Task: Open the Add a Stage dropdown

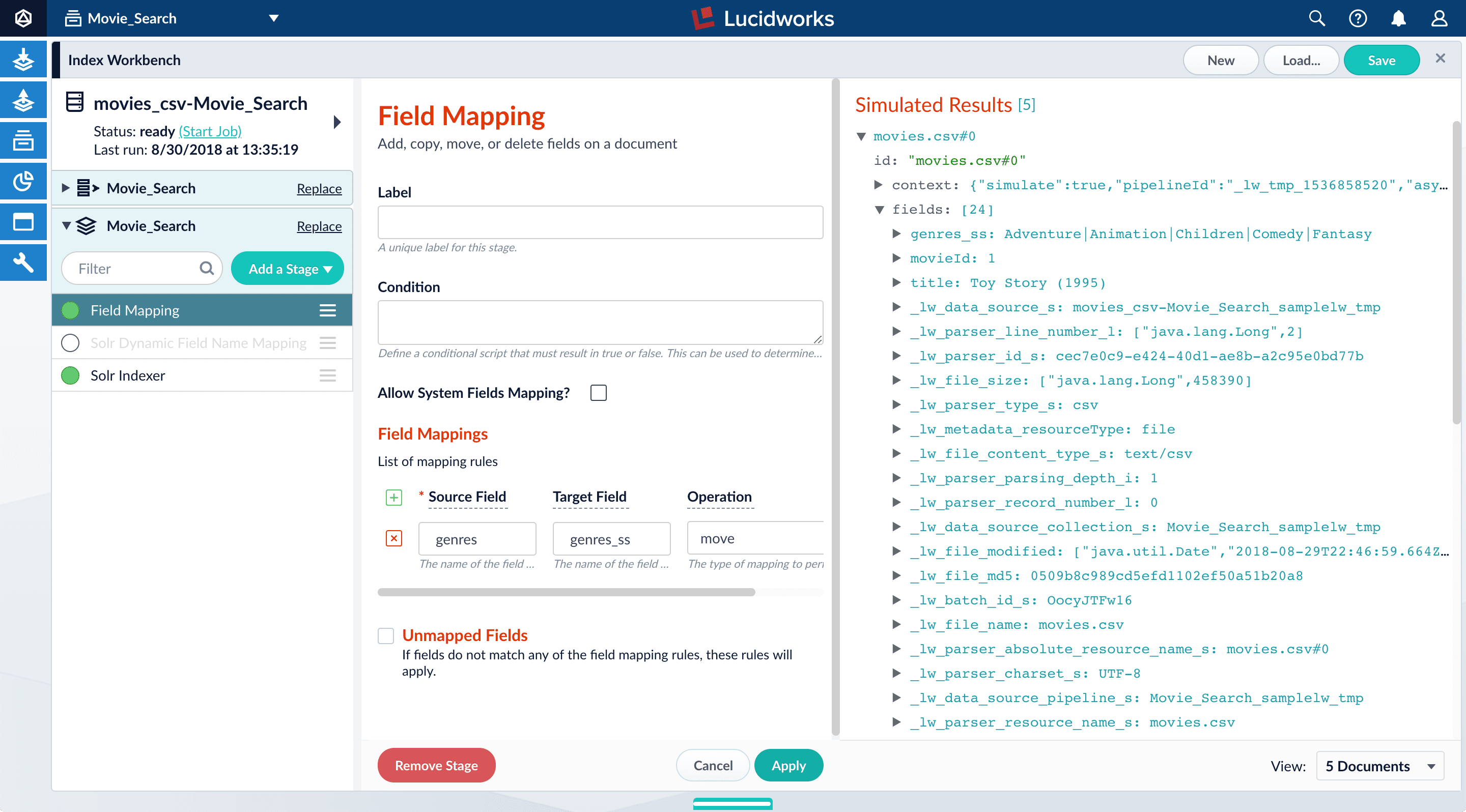Action: pos(288,269)
